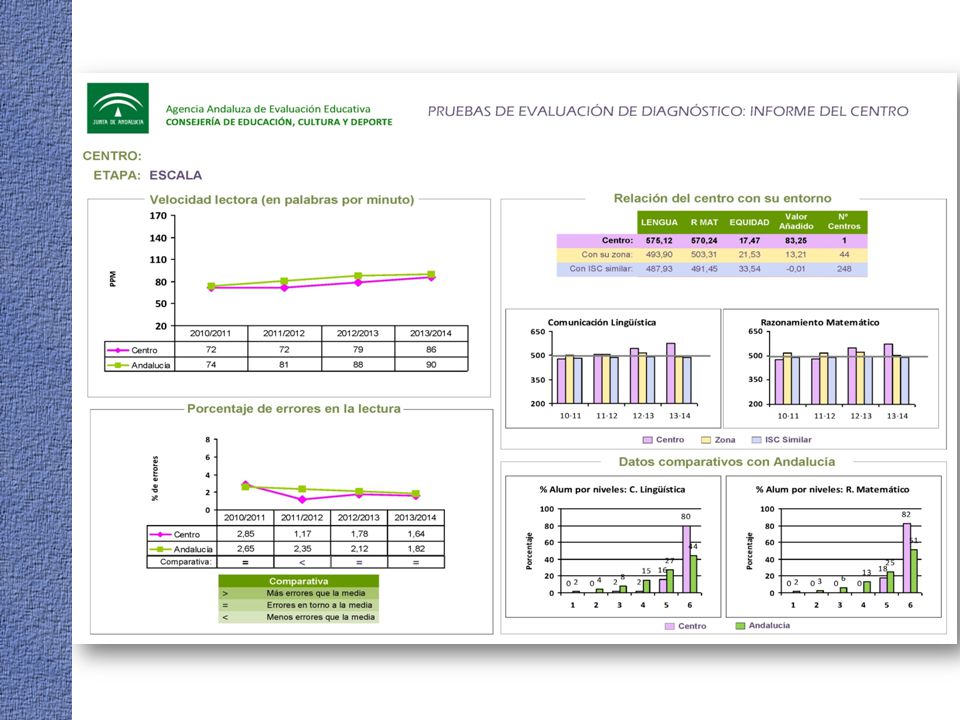Click the yellow Zona legend swatch

point(706,440)
